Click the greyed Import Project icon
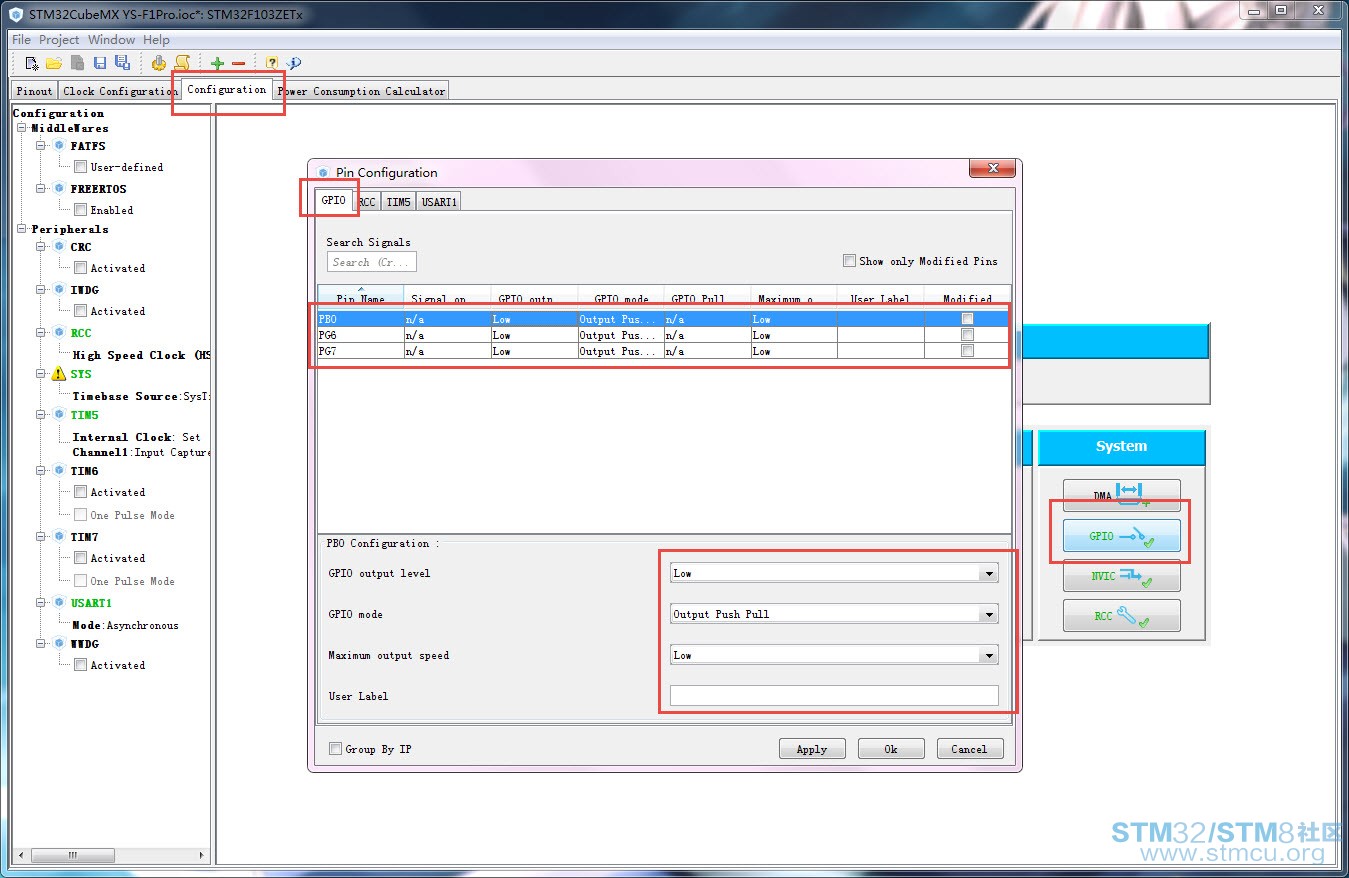 pyautogui.click(x=77, y=63)
